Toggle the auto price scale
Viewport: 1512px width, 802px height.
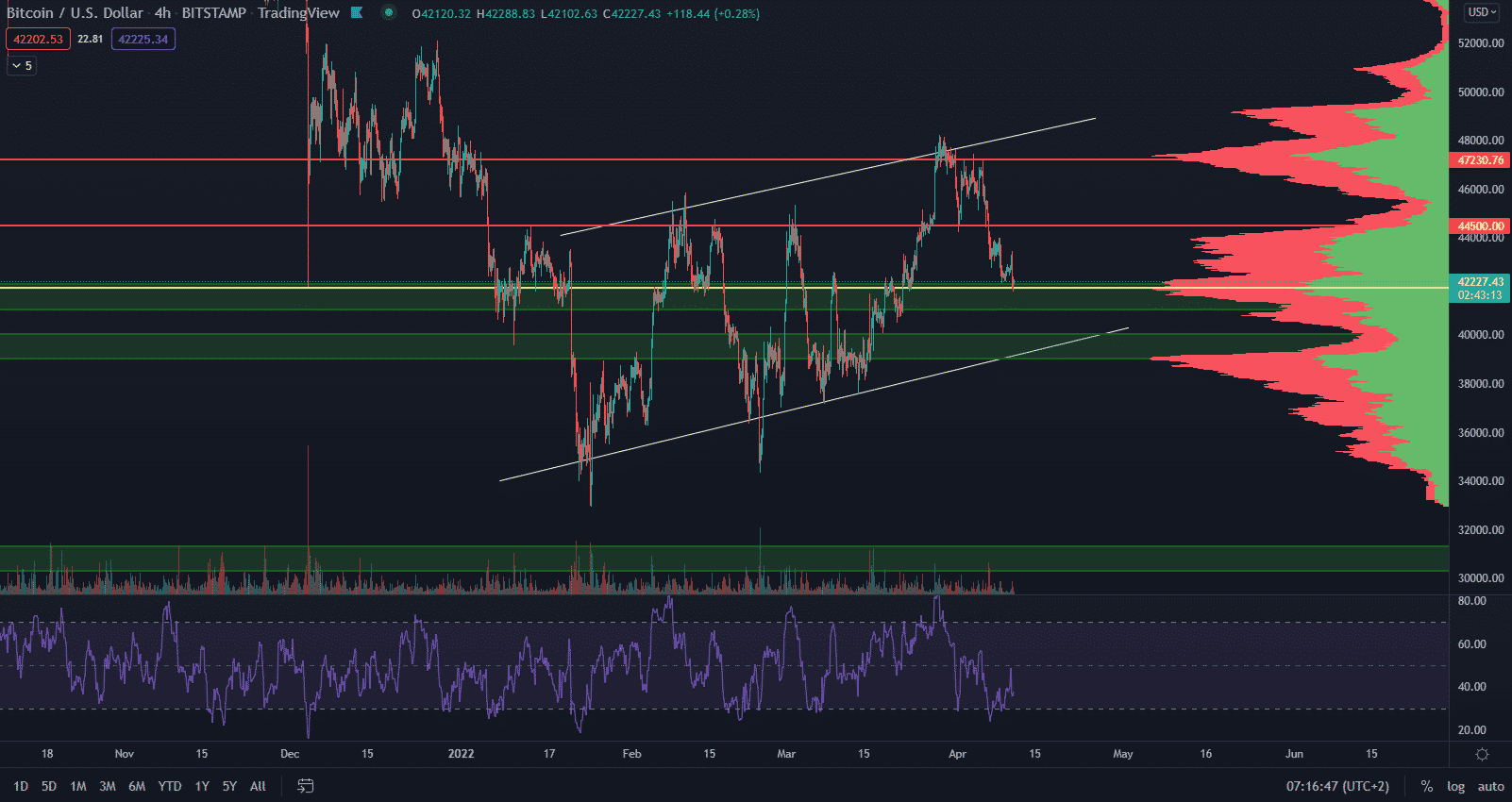[x=1490, y=786]
